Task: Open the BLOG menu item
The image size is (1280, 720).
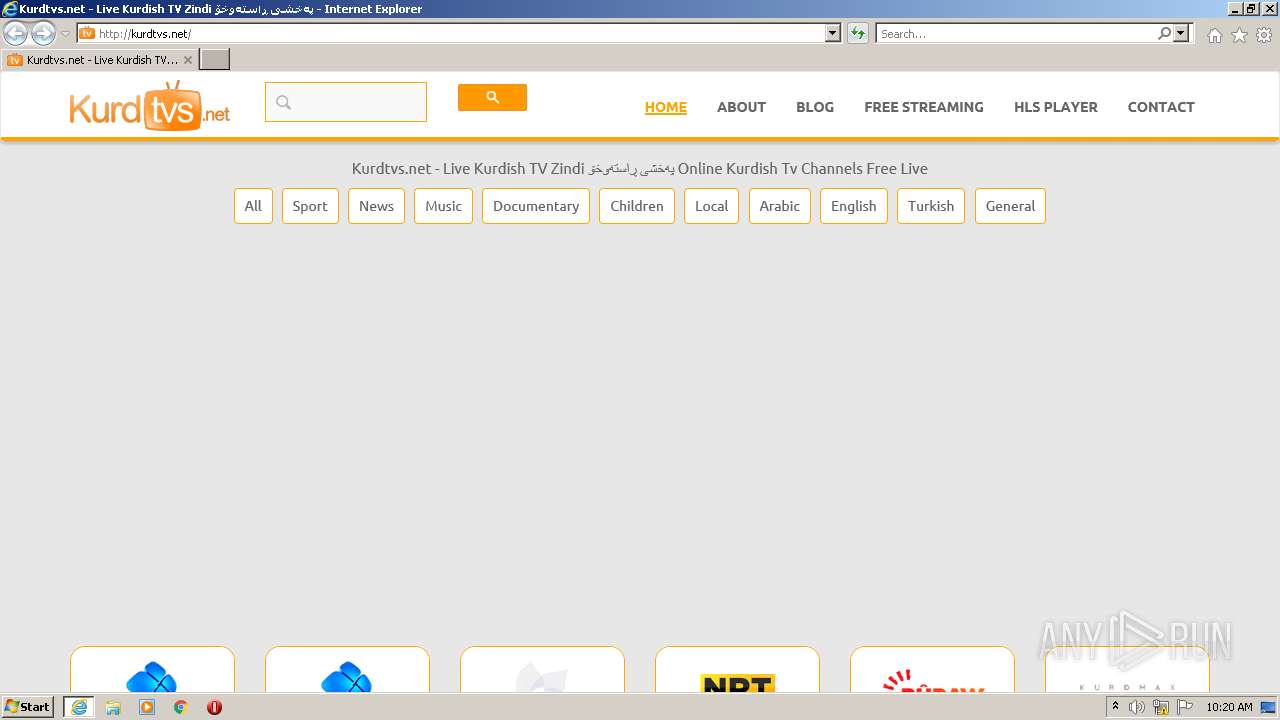Action: point(815,107)
